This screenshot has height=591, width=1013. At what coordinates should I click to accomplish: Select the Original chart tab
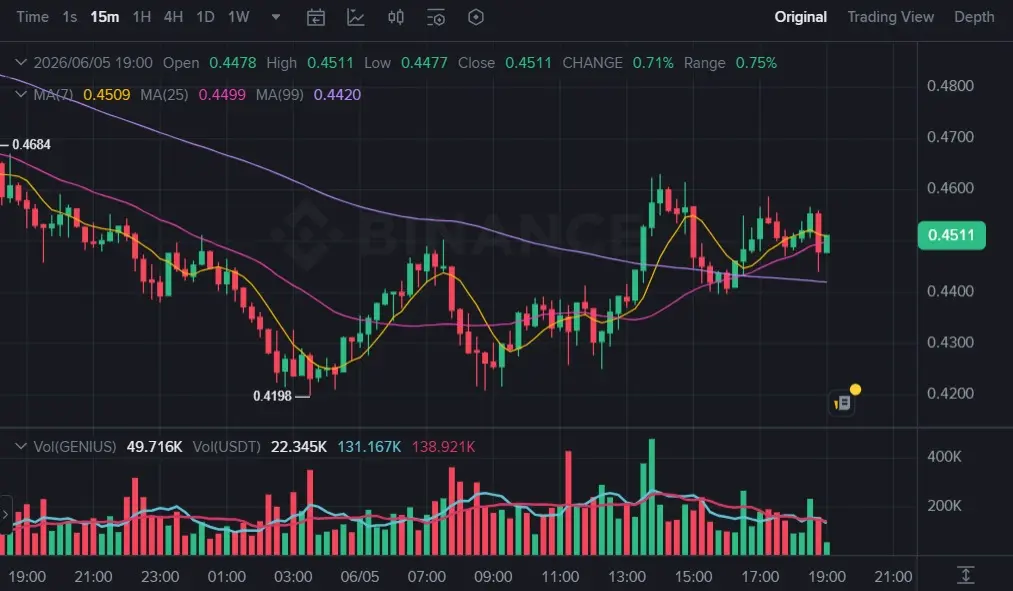pos(800,17)
